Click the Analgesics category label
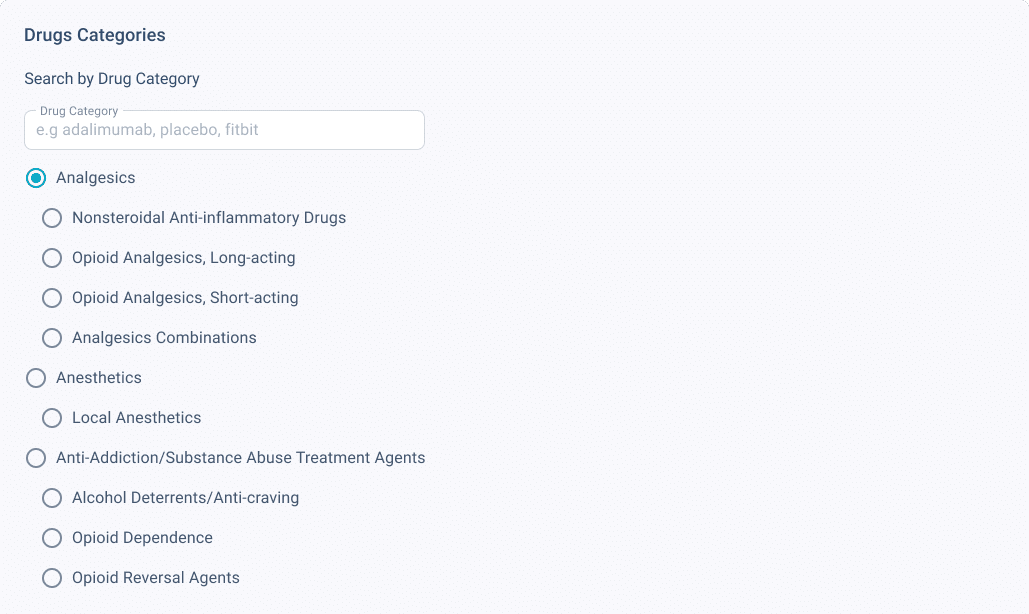 [x=96, y=178]
